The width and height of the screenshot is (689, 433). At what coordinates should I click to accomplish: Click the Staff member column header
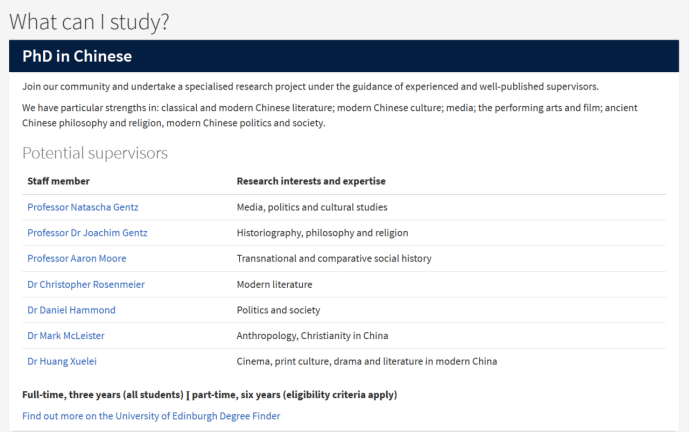tap(58, 181)
